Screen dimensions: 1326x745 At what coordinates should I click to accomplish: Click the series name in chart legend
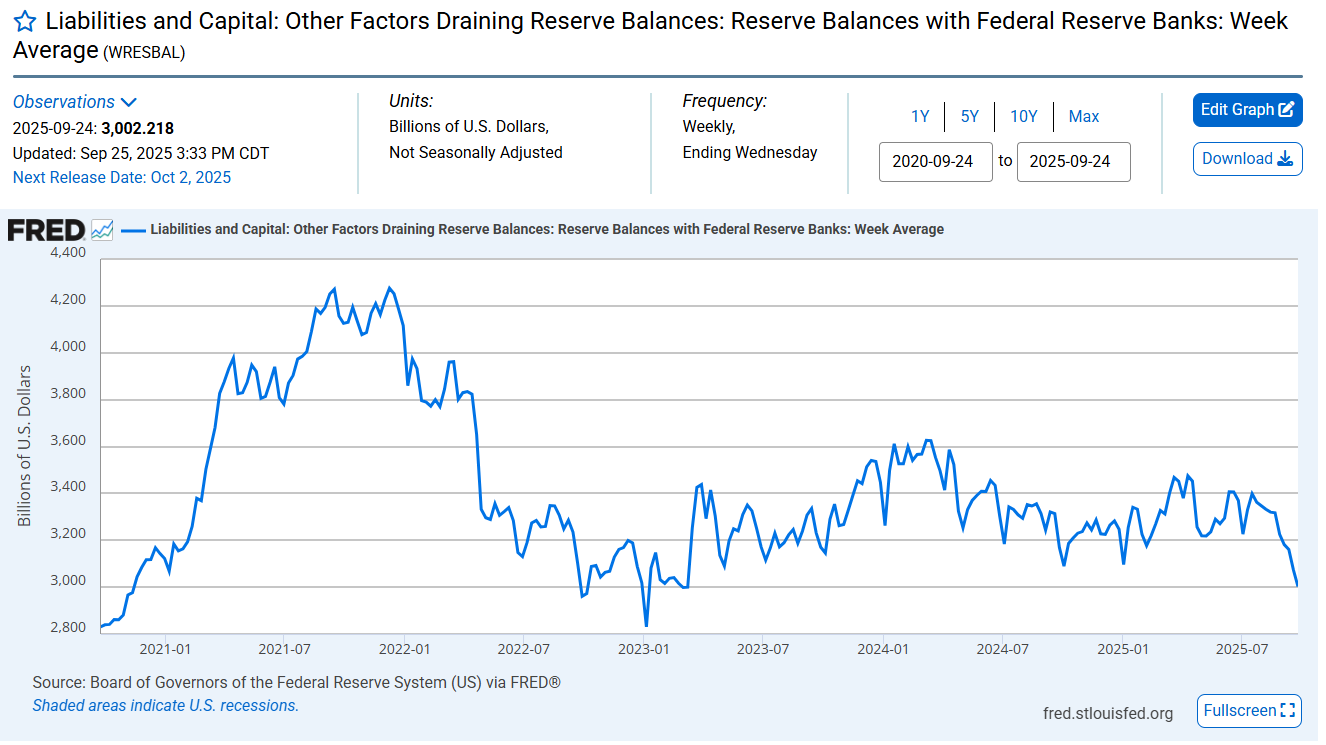(546, 230)
